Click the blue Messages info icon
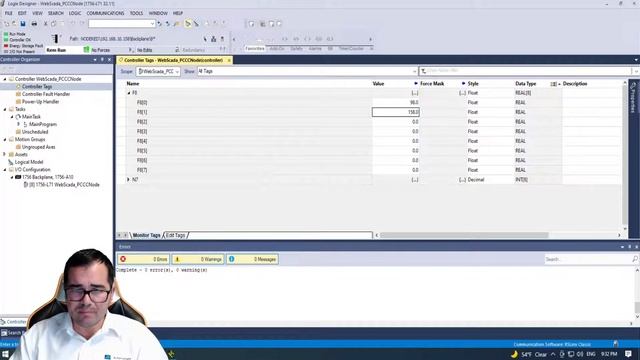This screenshot has width=640, height=360. tap(231, 259)
